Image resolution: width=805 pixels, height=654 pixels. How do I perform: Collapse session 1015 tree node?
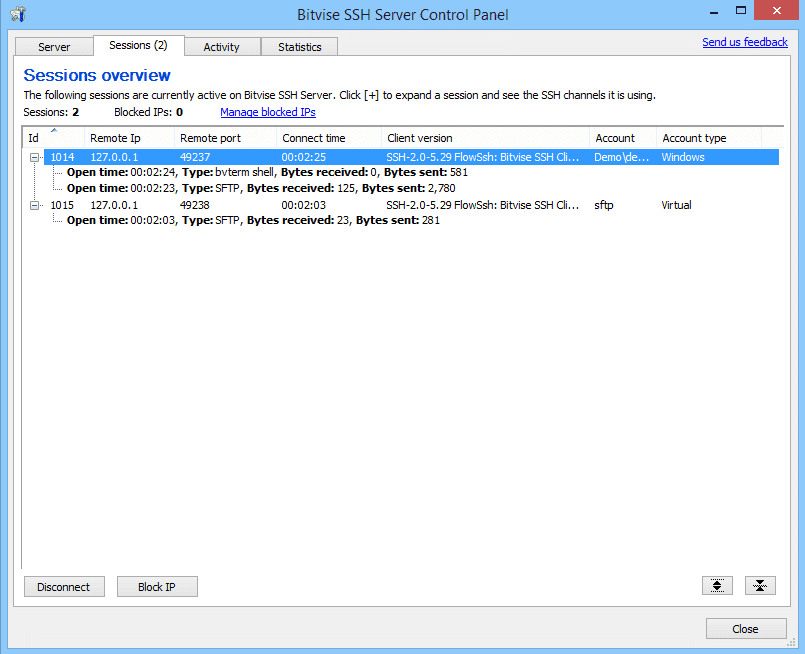[34, 205]
